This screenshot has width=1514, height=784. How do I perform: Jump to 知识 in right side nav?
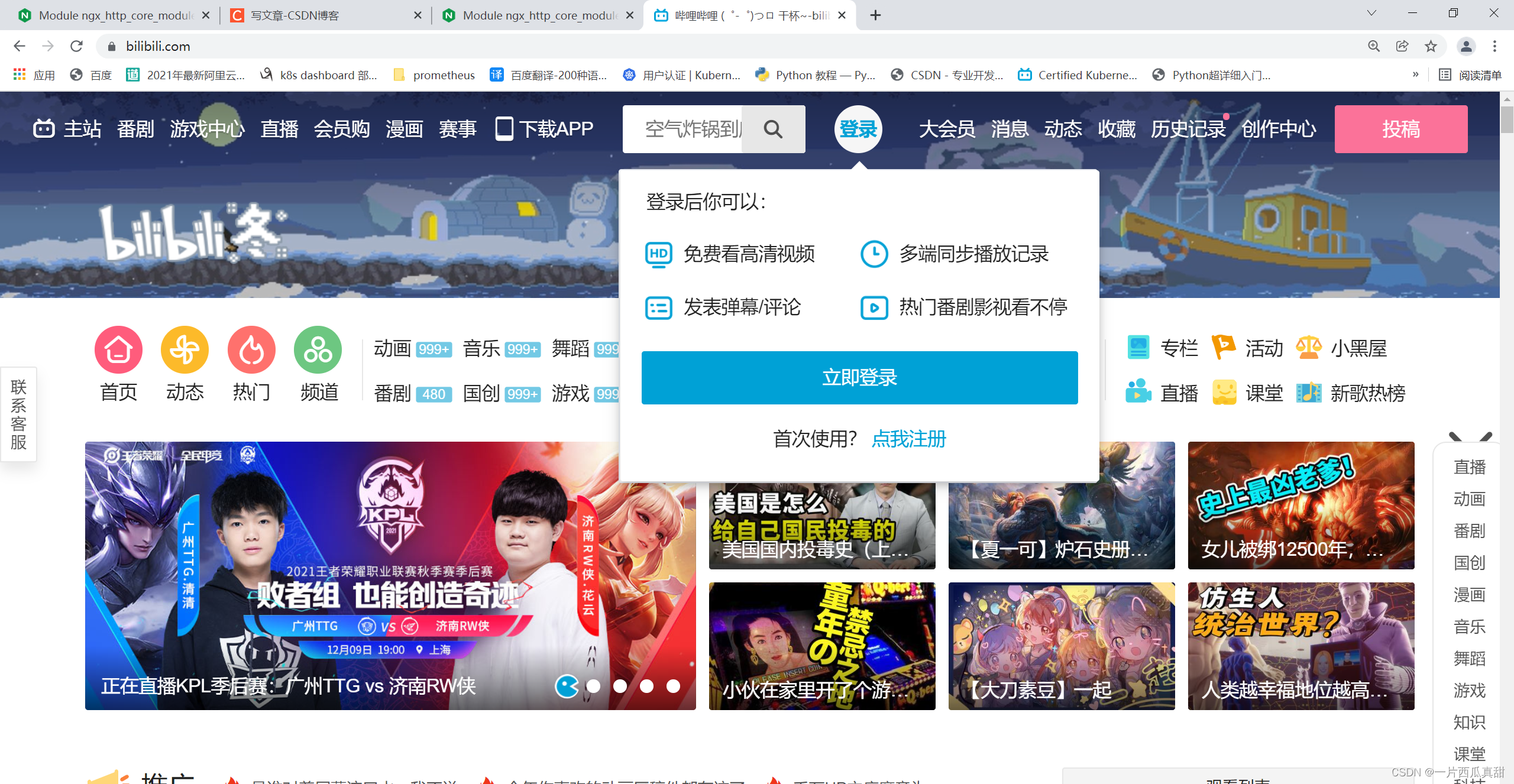tap(1469, 722)
